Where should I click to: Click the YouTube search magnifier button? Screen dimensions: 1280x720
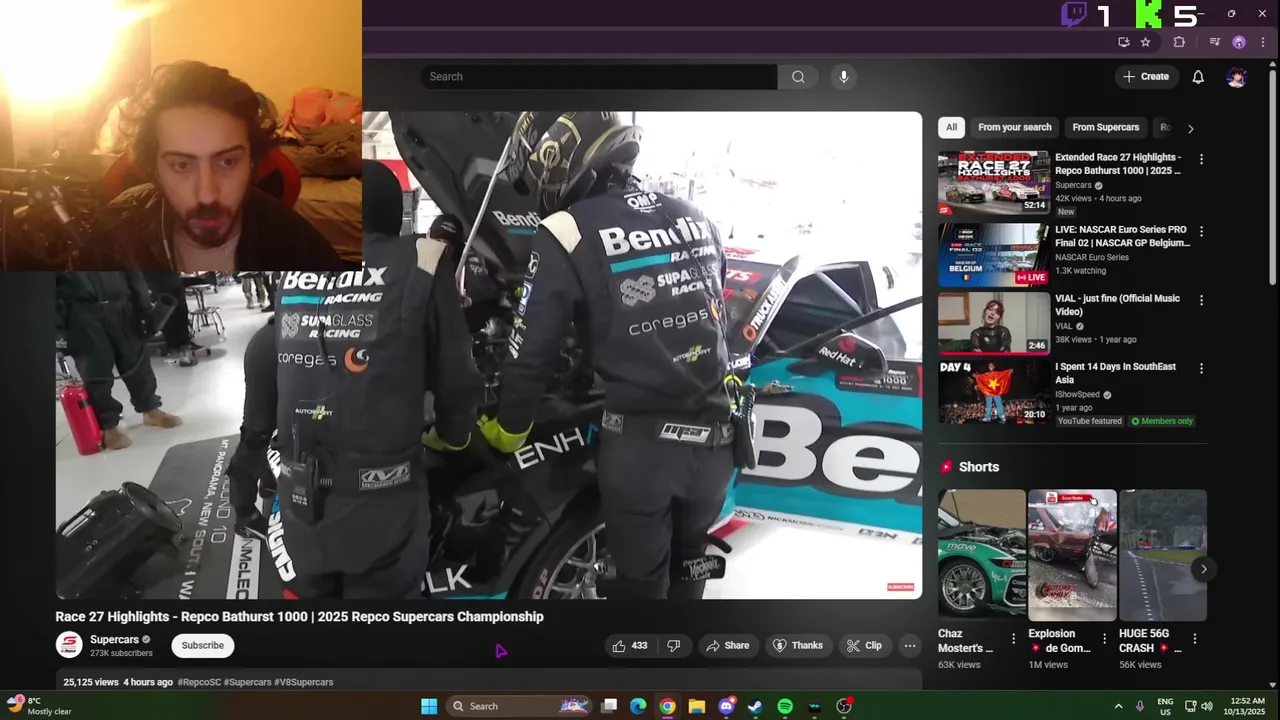[x=798, y=77]
